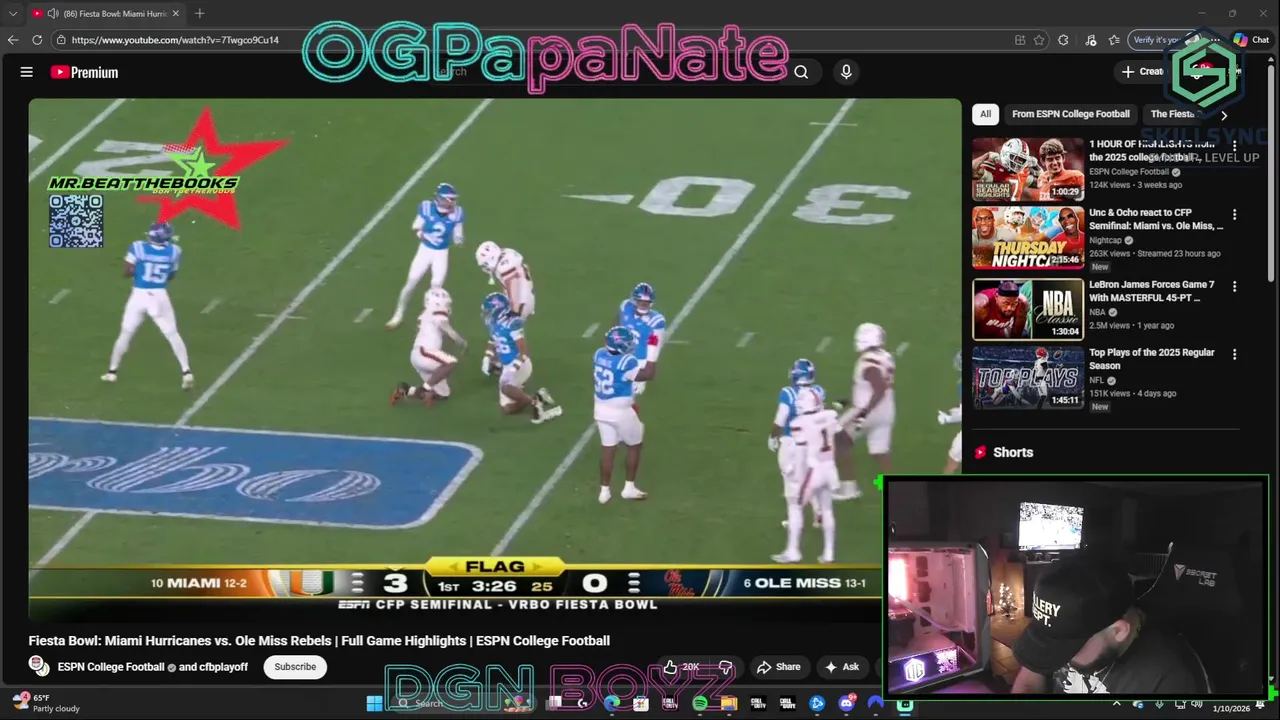
Task: Open Spotify from taskbar
Action: click(700, 703)
